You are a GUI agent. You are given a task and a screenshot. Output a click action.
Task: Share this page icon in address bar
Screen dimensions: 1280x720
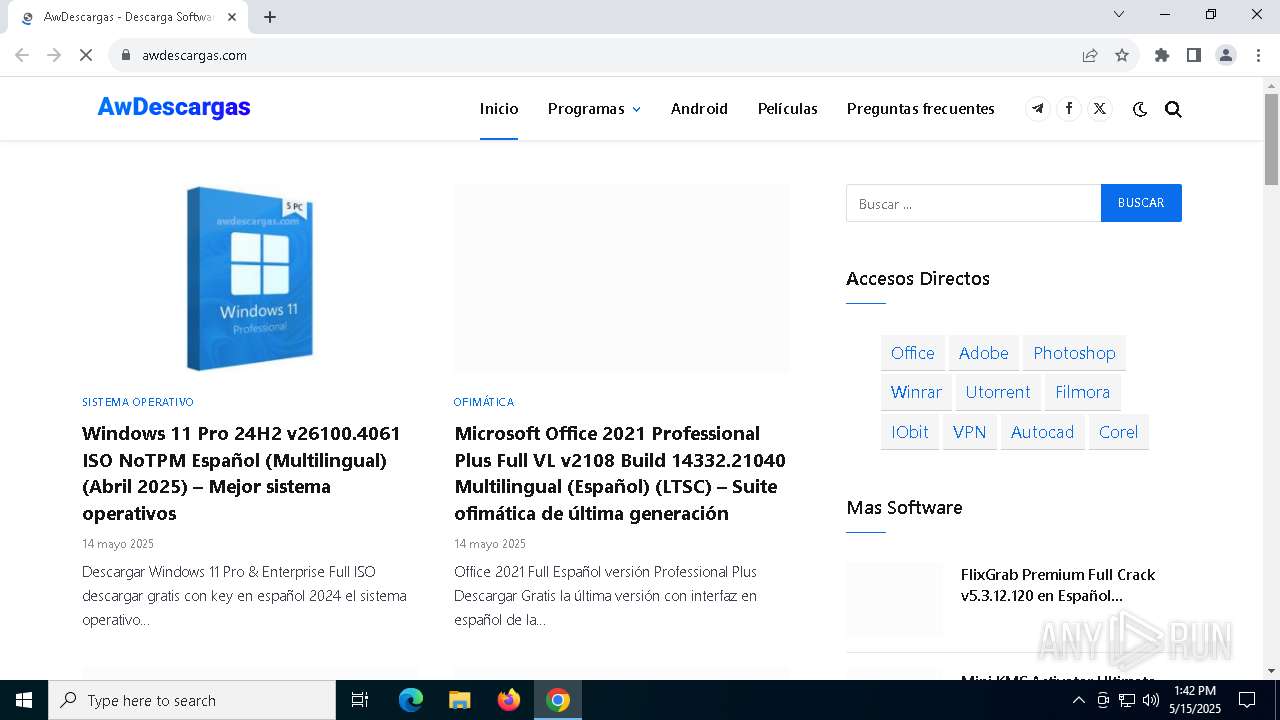pyautogui.click(x=1090, y=55)
